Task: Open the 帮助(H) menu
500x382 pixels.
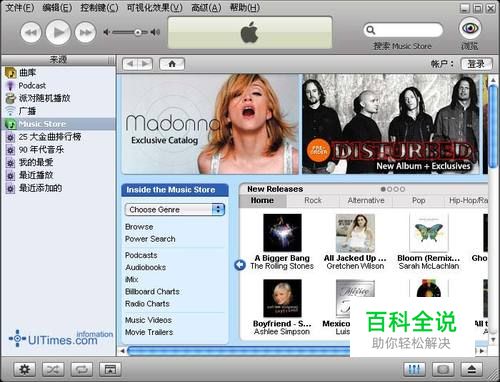Action: [x=245, y=8]
